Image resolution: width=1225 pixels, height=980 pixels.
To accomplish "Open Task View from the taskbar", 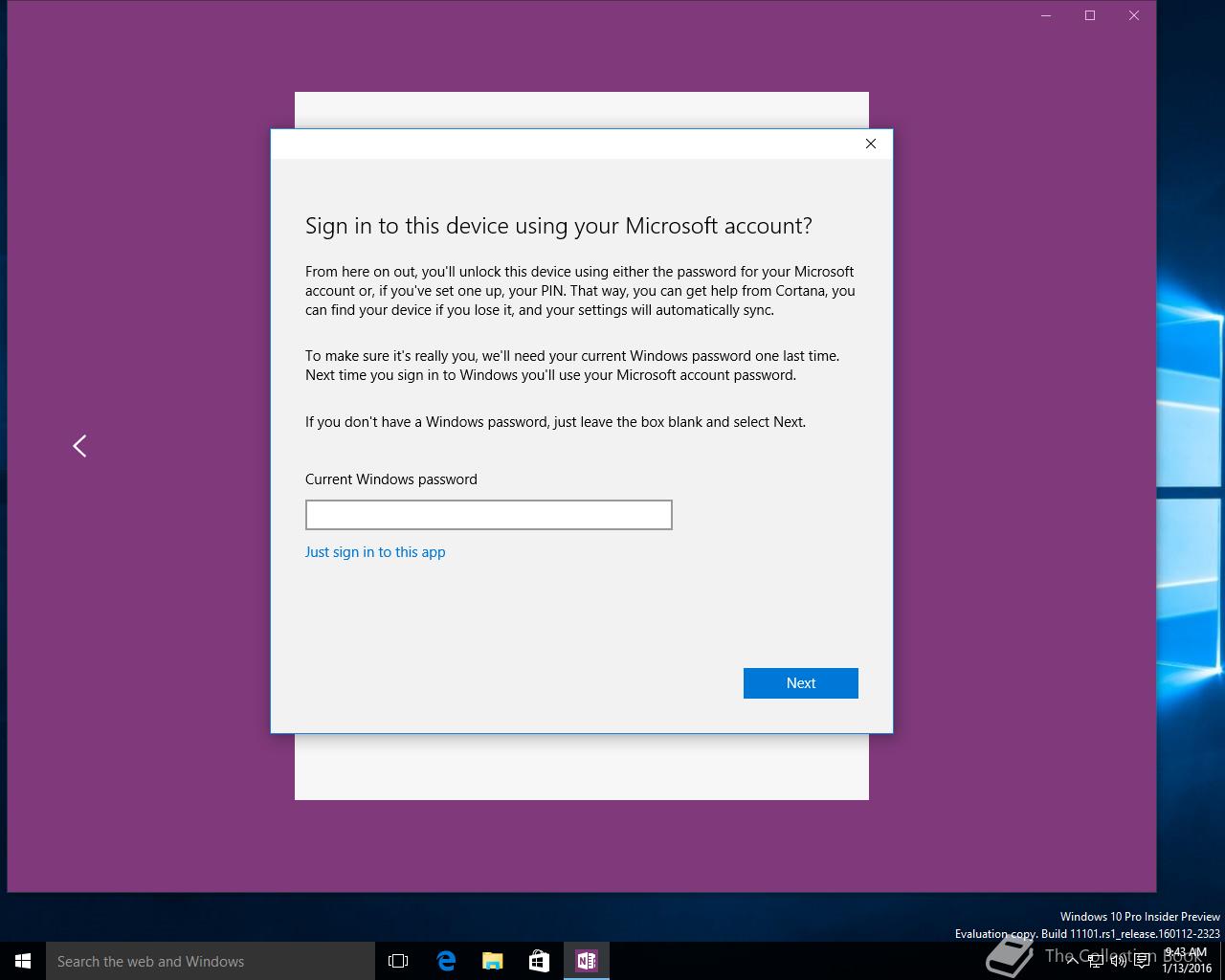I will pos(398,961).
